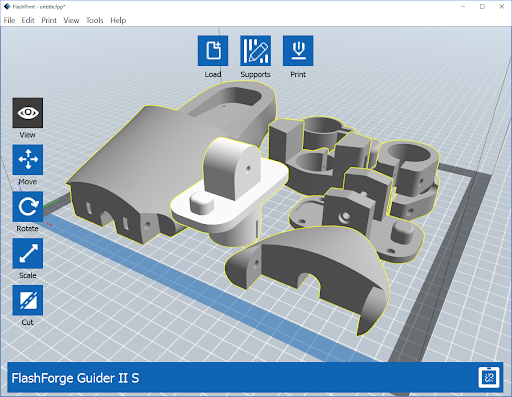Choose the Scale tool
Screen dimensions: 512x397
click(28, 253)
